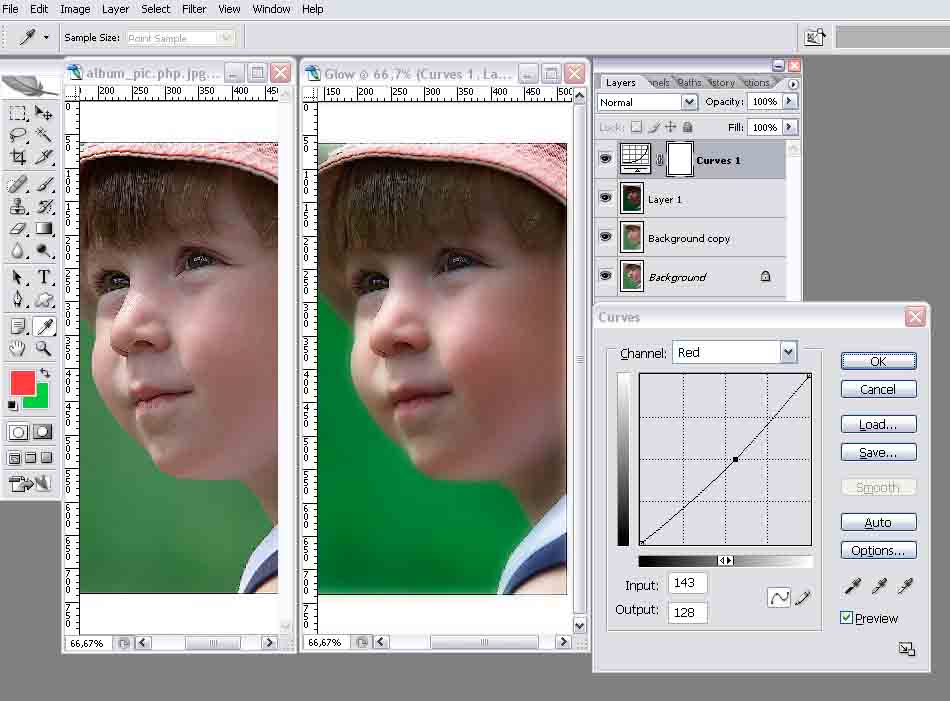Select the Crop tool
The height and width of the screenshot is (701, 950).
[18, 157]
